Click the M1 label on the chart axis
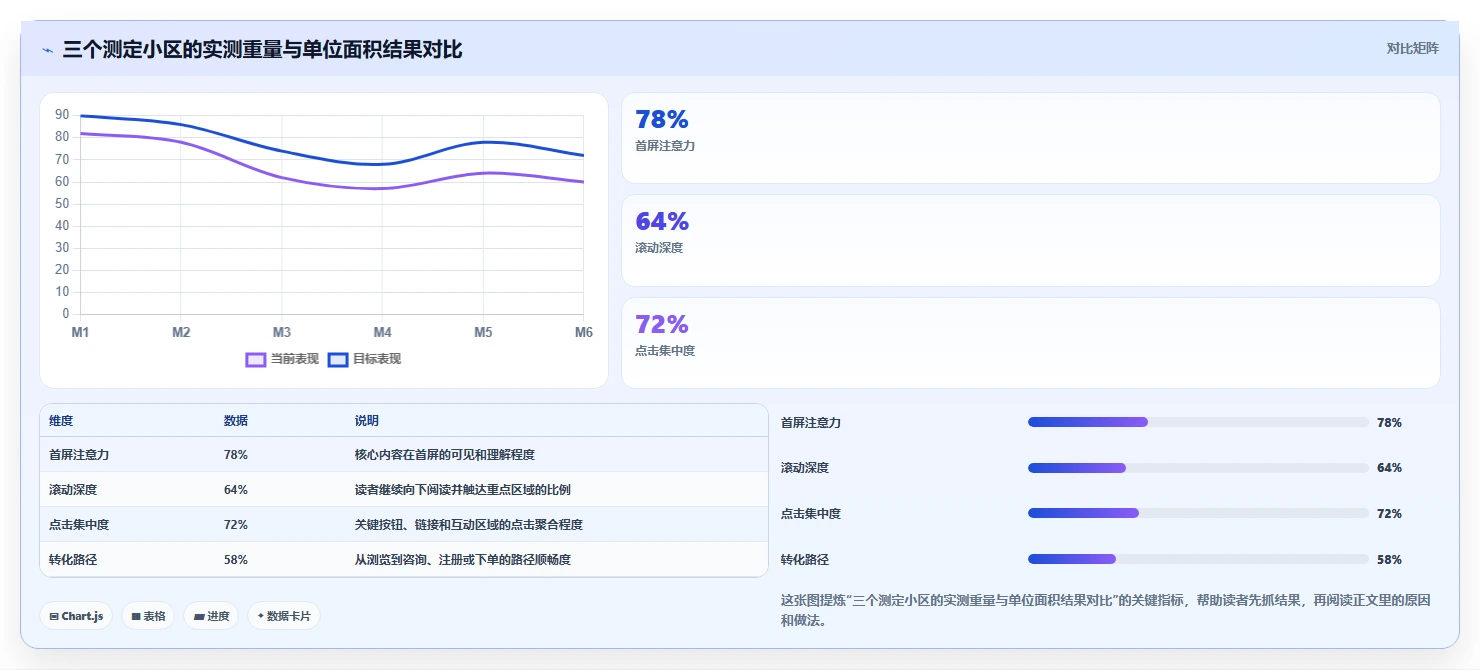 (x=80, y=332)
